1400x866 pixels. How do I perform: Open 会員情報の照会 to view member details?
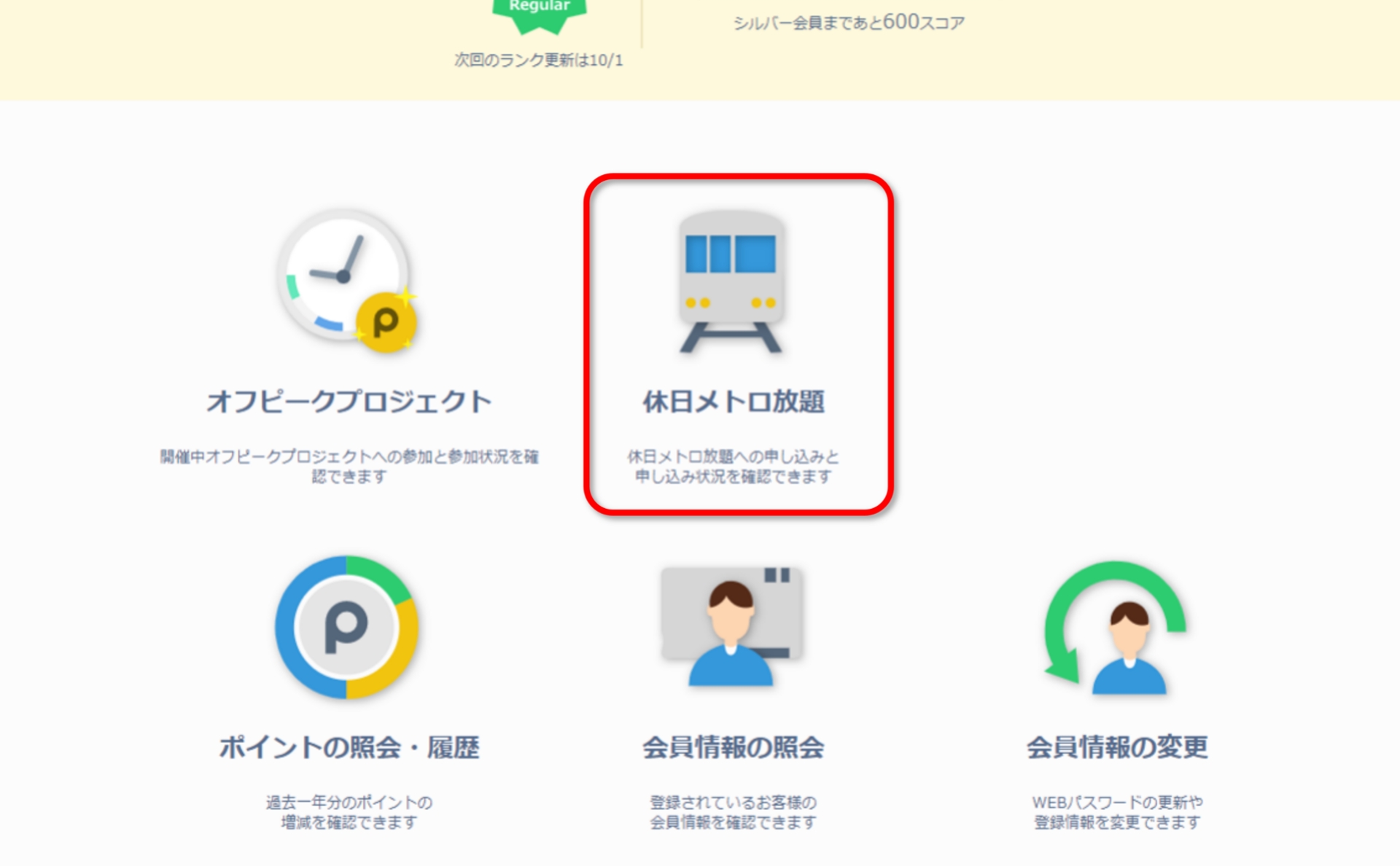pos(733,747)
